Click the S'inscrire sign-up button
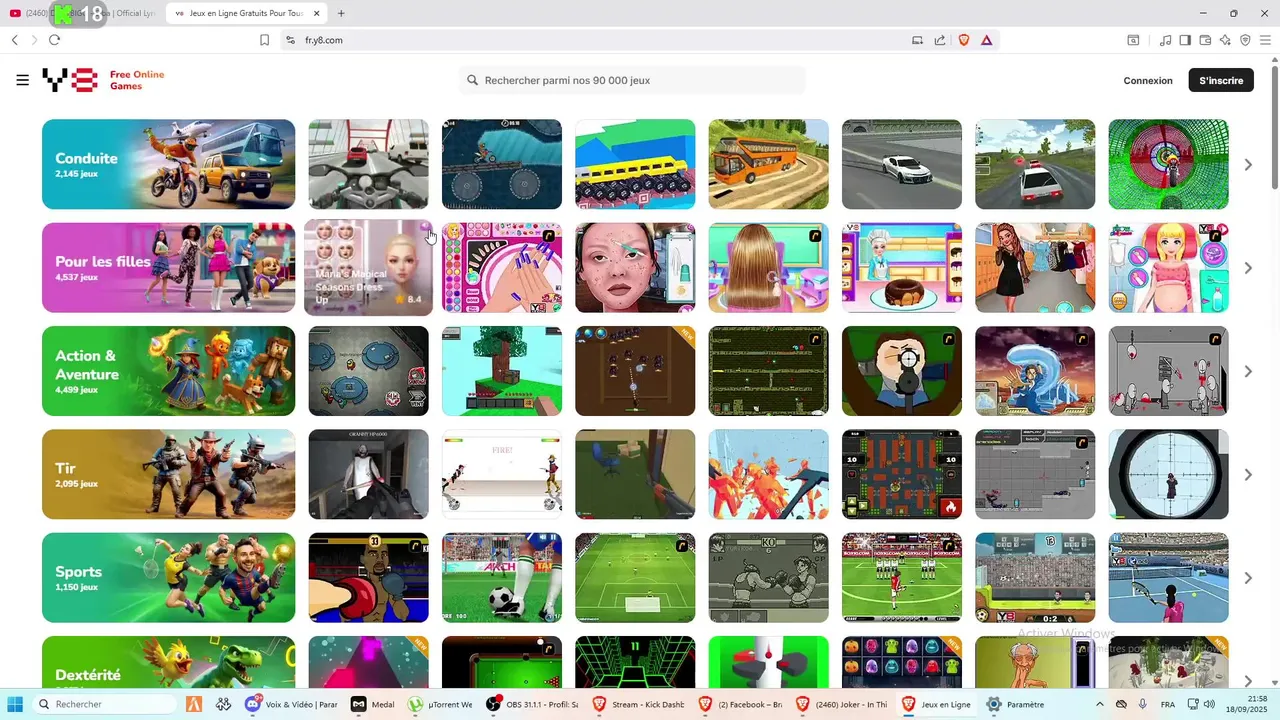Screen dimensions: 1280x720 pyautogui.click(x=1221, y=81)
